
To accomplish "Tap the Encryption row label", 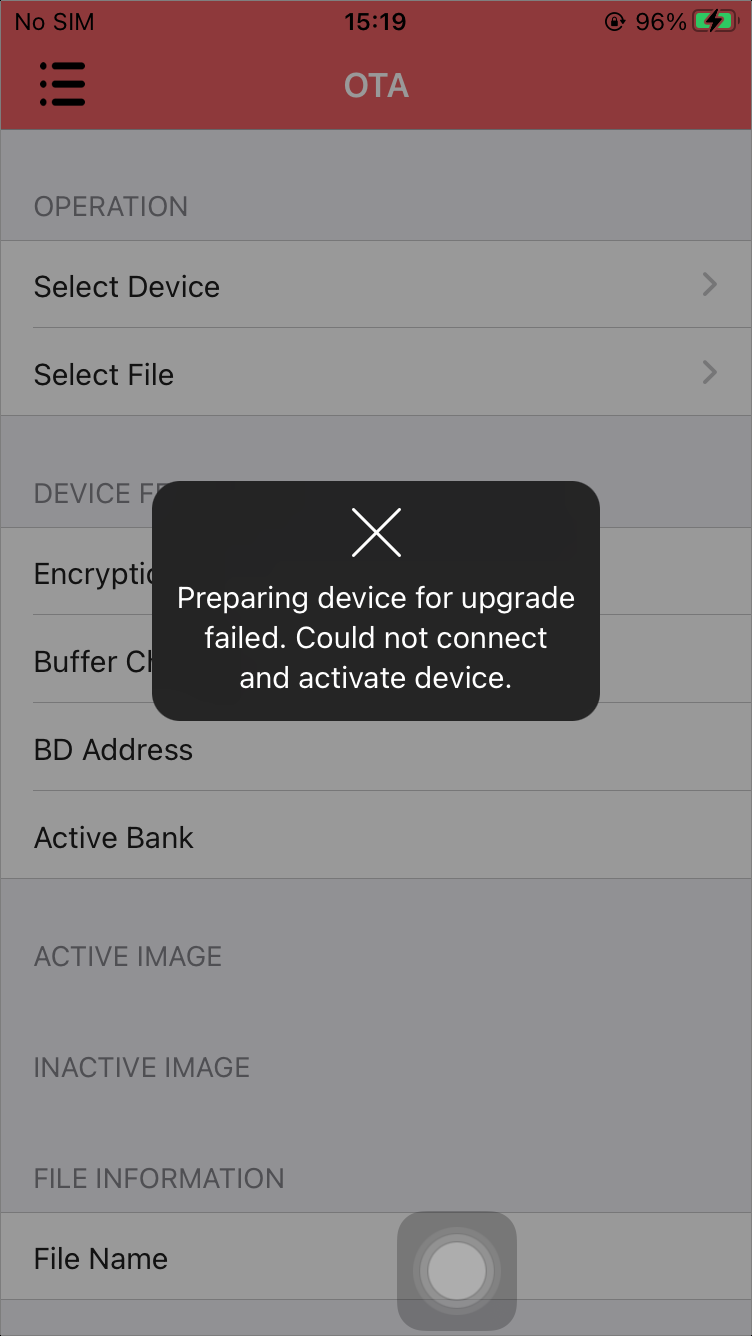I will pos(93,574).
